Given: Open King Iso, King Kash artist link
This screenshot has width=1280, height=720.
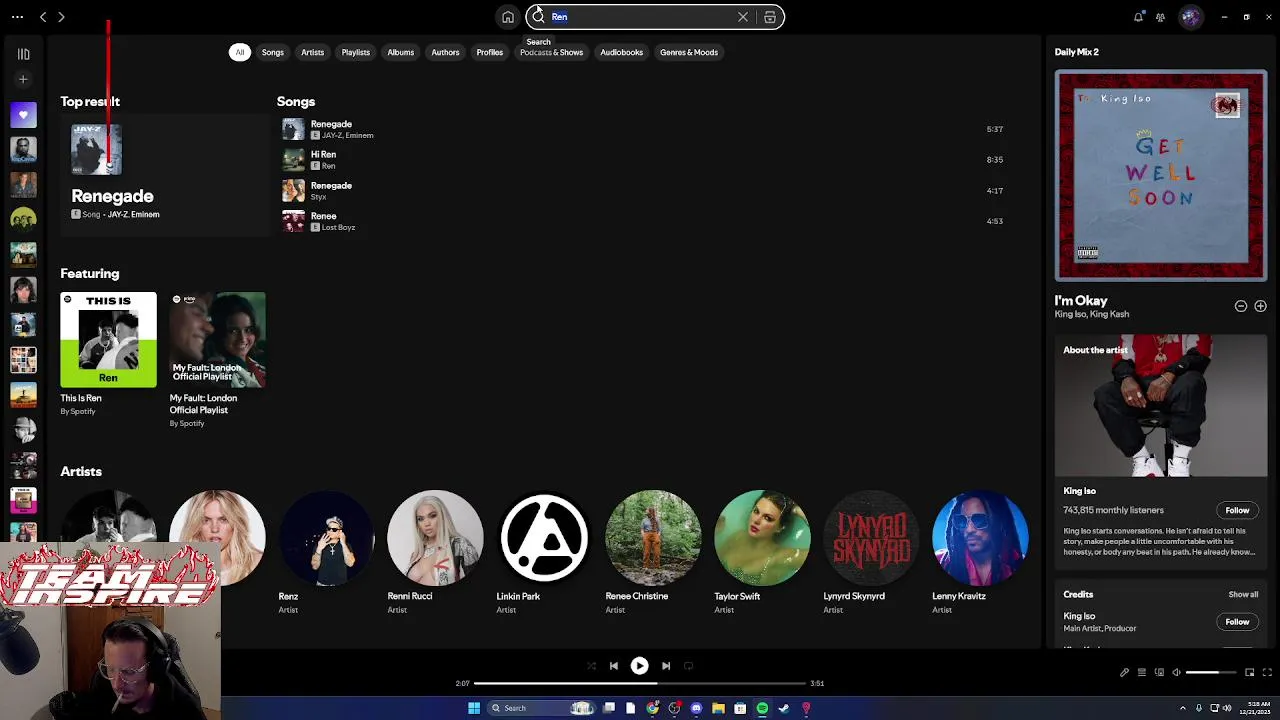Looking at the screenshot, I should (x=1091, y=314).
